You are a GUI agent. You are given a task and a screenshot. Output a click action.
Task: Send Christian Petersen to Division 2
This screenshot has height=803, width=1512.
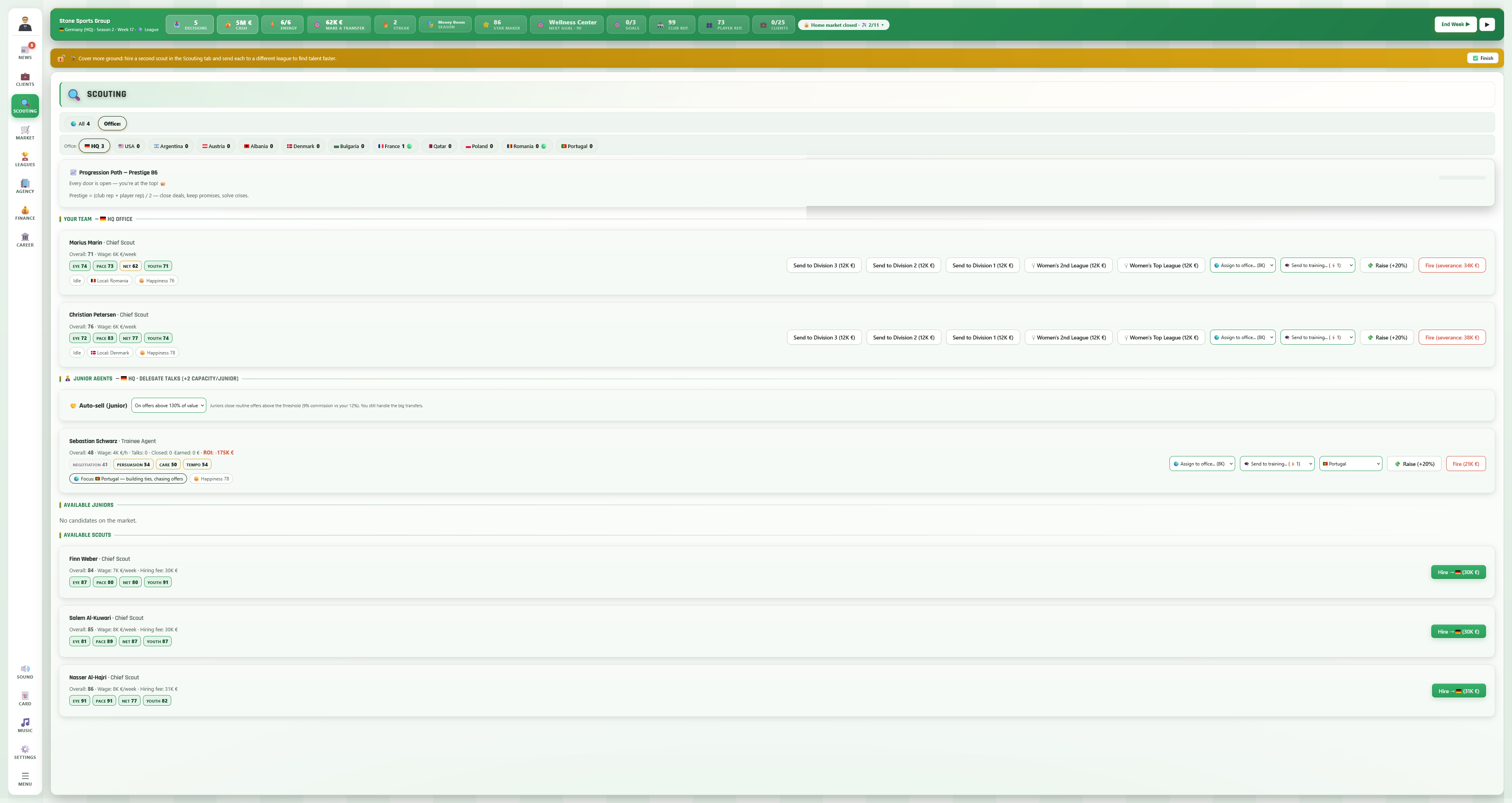pyautogui.click(x=904, y=338)
